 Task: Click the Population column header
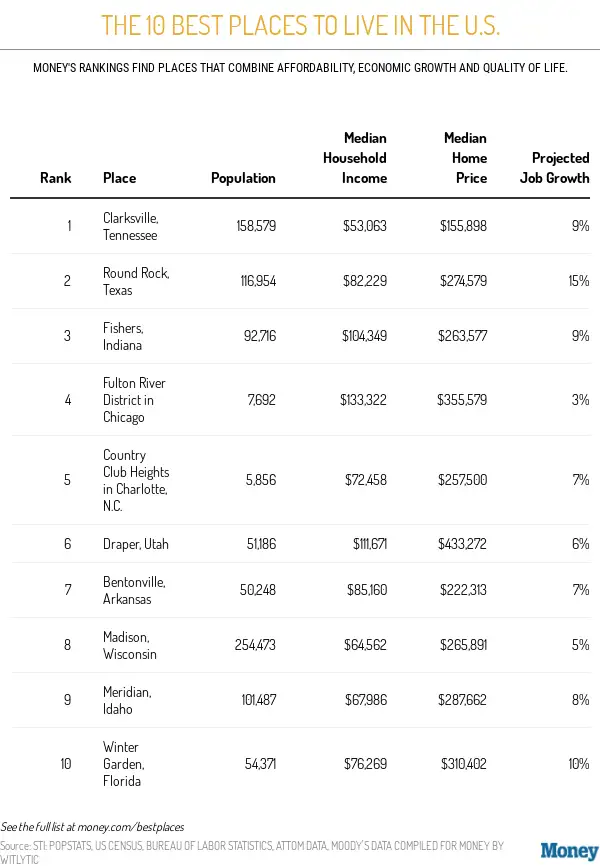(x=243, y=178)
